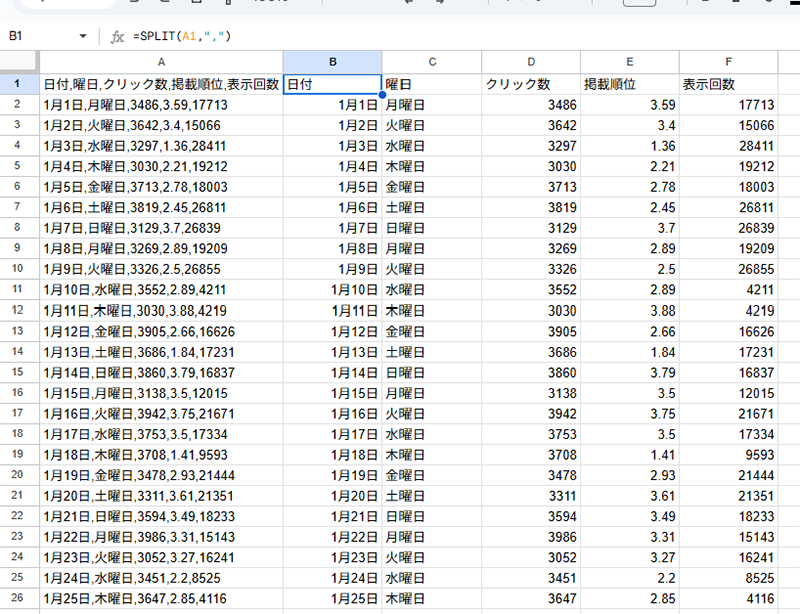Select column A header
800x614 pixels.
(161, 62)
